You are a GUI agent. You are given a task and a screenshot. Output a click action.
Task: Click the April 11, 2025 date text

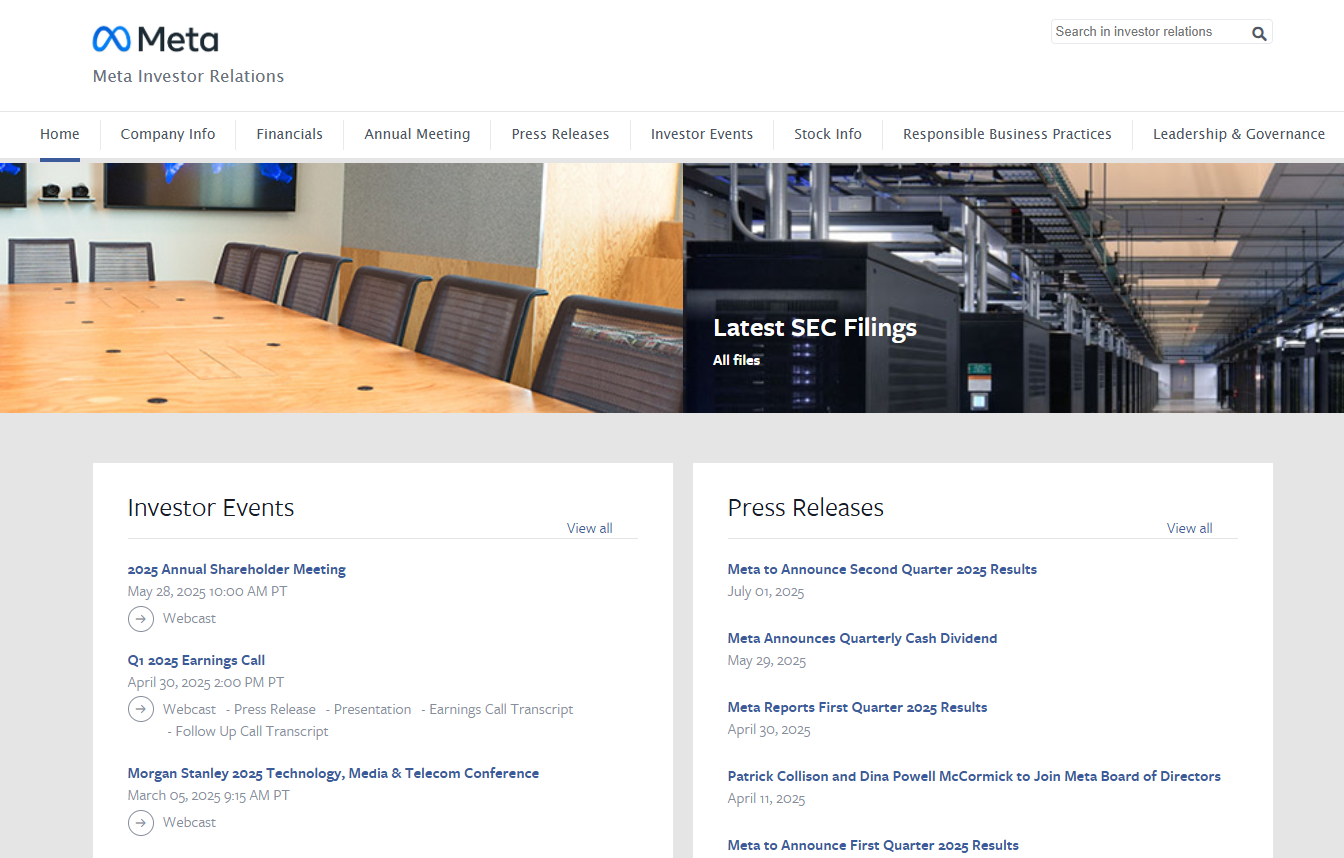(767, 799)
